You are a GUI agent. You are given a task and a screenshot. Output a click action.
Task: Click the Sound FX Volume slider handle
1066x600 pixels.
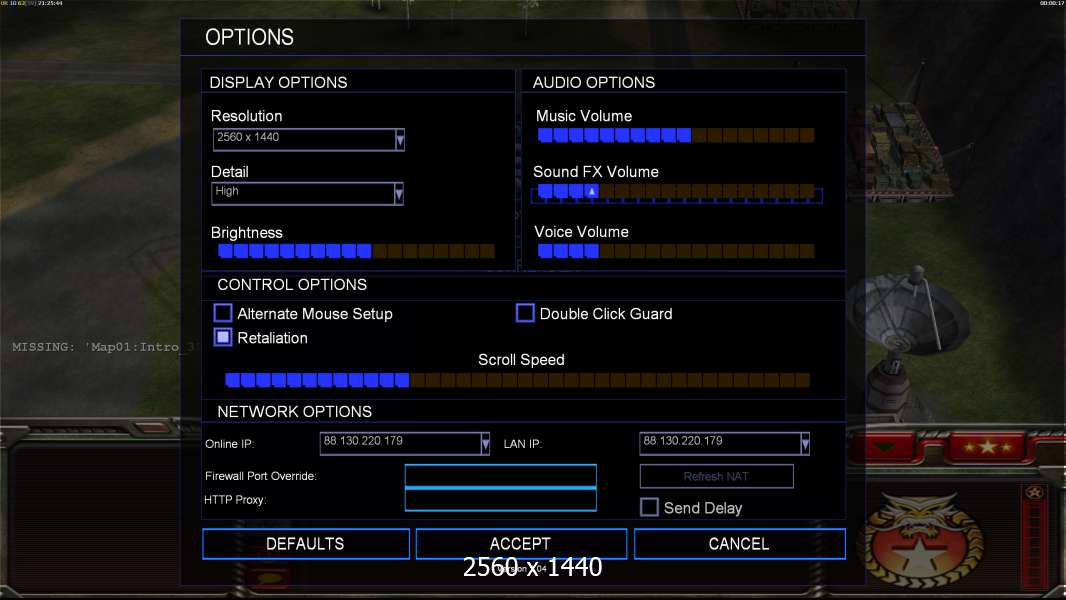[x=592, y=192]
